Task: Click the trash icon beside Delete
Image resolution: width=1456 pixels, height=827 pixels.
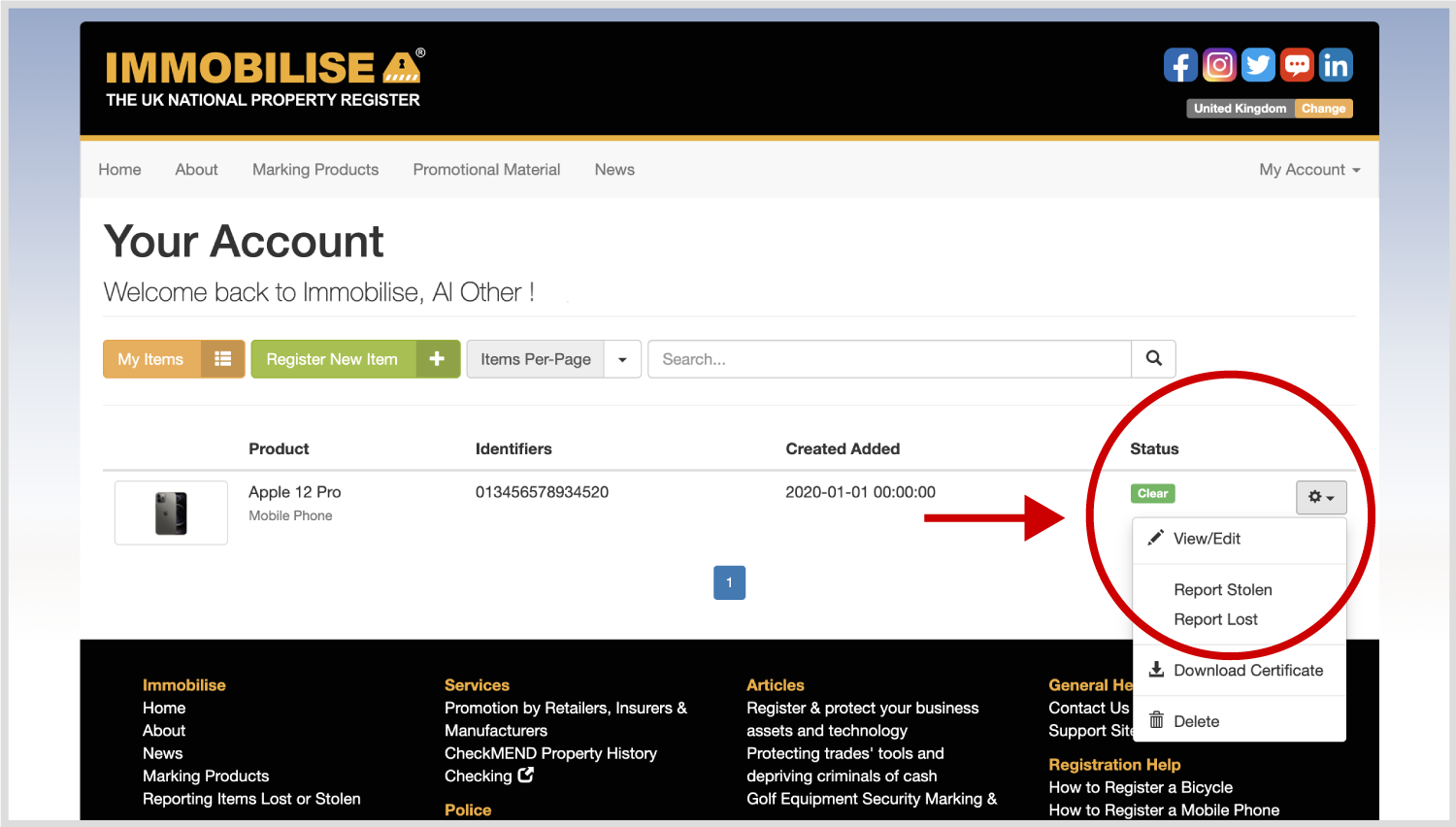Action: pos(1156,720)
